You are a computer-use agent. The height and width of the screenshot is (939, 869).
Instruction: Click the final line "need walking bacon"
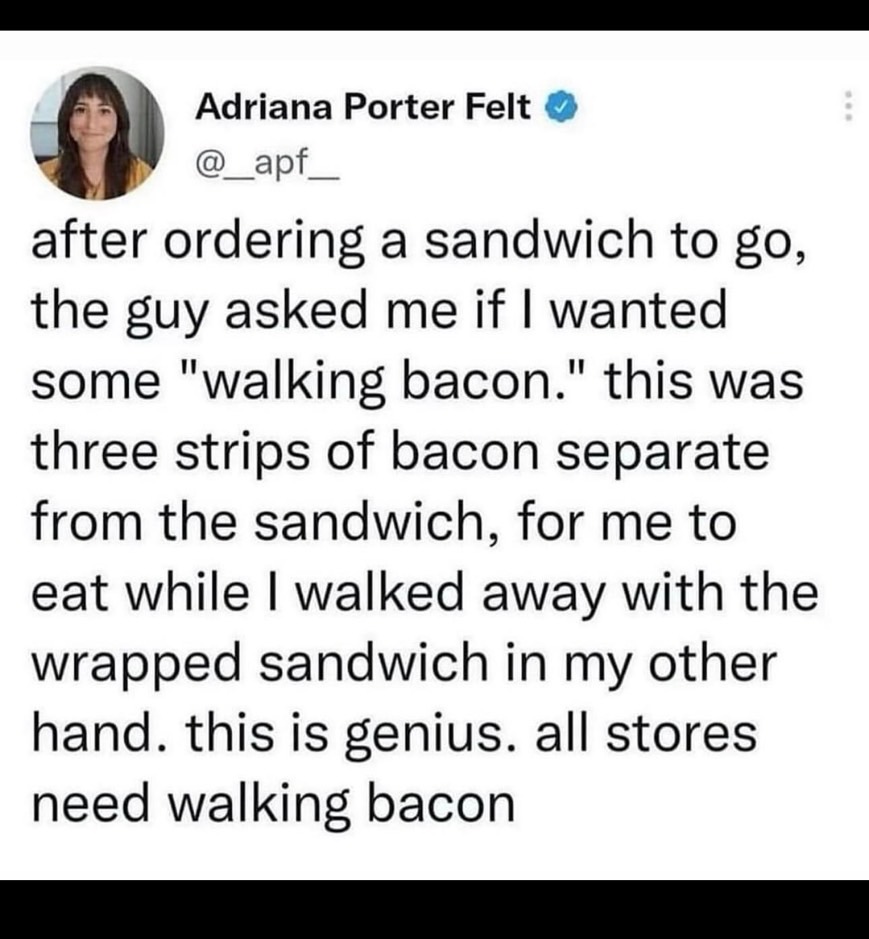[x=274, y=804]
